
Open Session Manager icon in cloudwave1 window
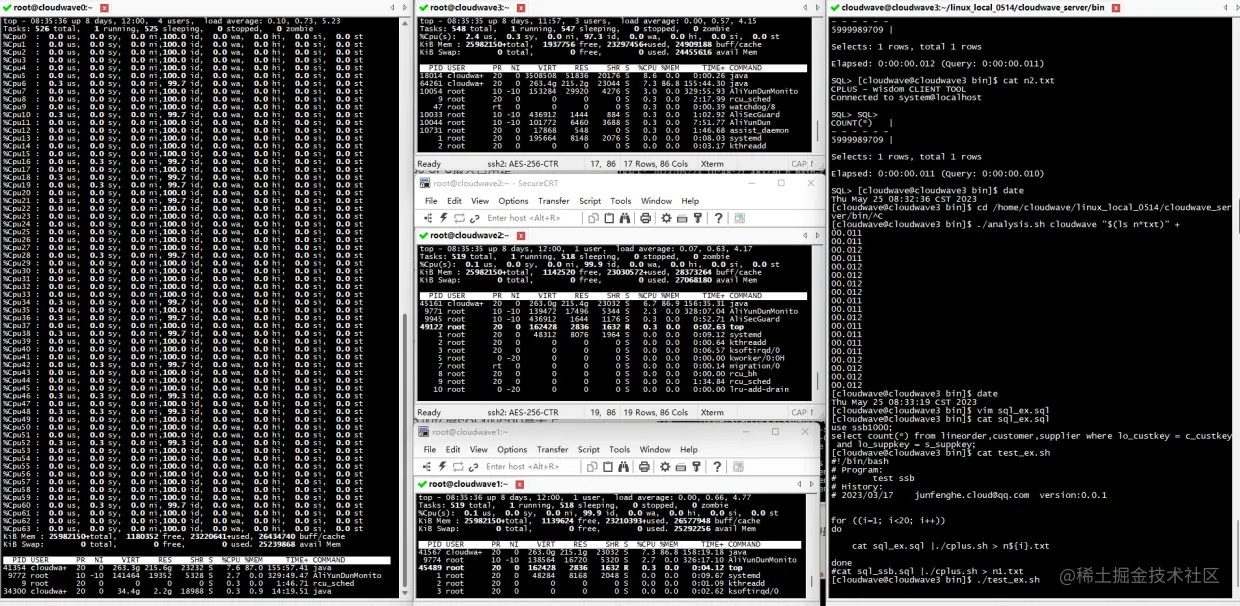427,467
